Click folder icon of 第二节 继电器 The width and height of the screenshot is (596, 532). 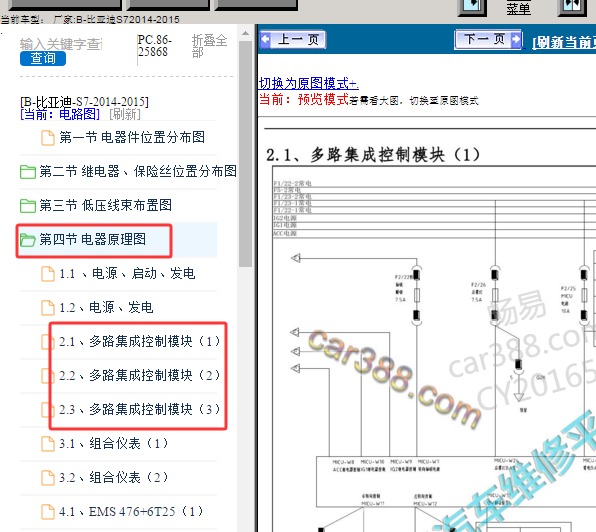(x=28, y=172)
